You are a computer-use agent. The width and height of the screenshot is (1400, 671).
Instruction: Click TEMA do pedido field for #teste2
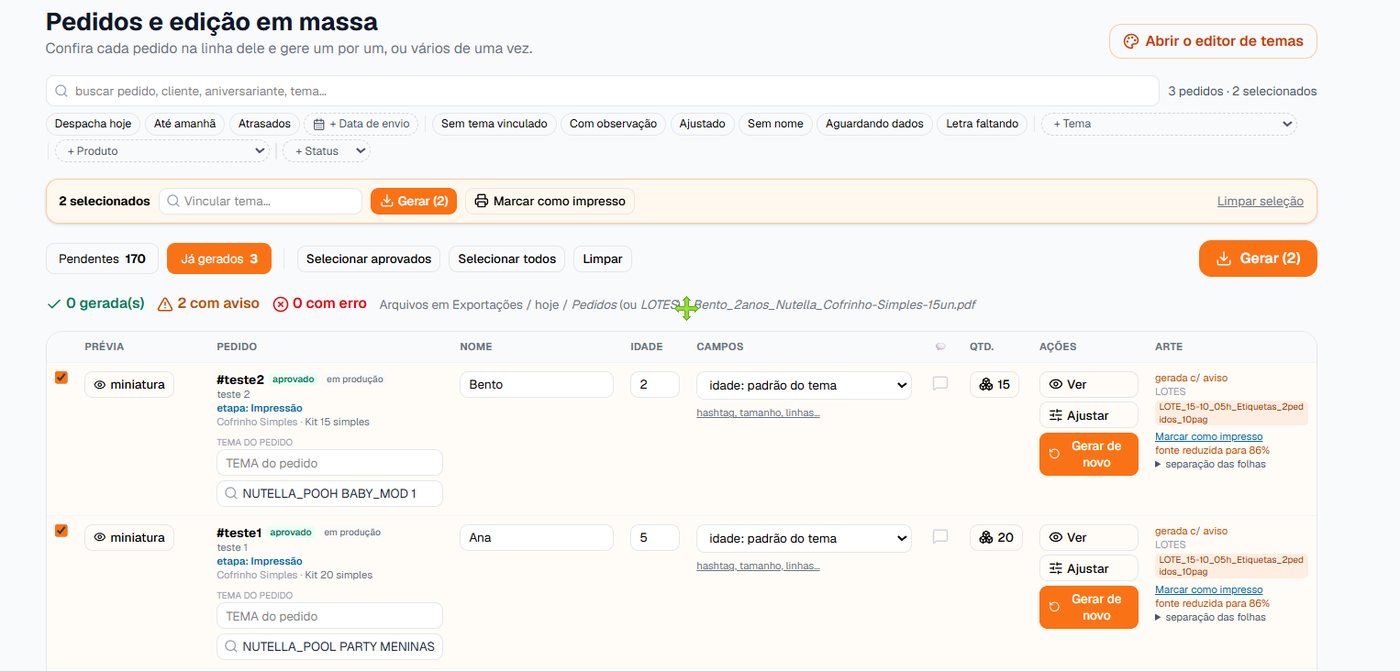click(329, 463)
